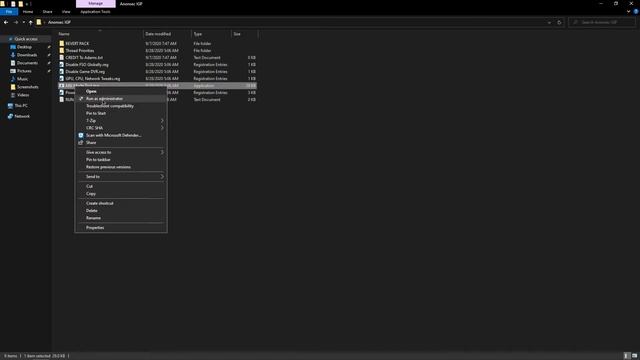Expand the Send to submenu

(121, 177)
